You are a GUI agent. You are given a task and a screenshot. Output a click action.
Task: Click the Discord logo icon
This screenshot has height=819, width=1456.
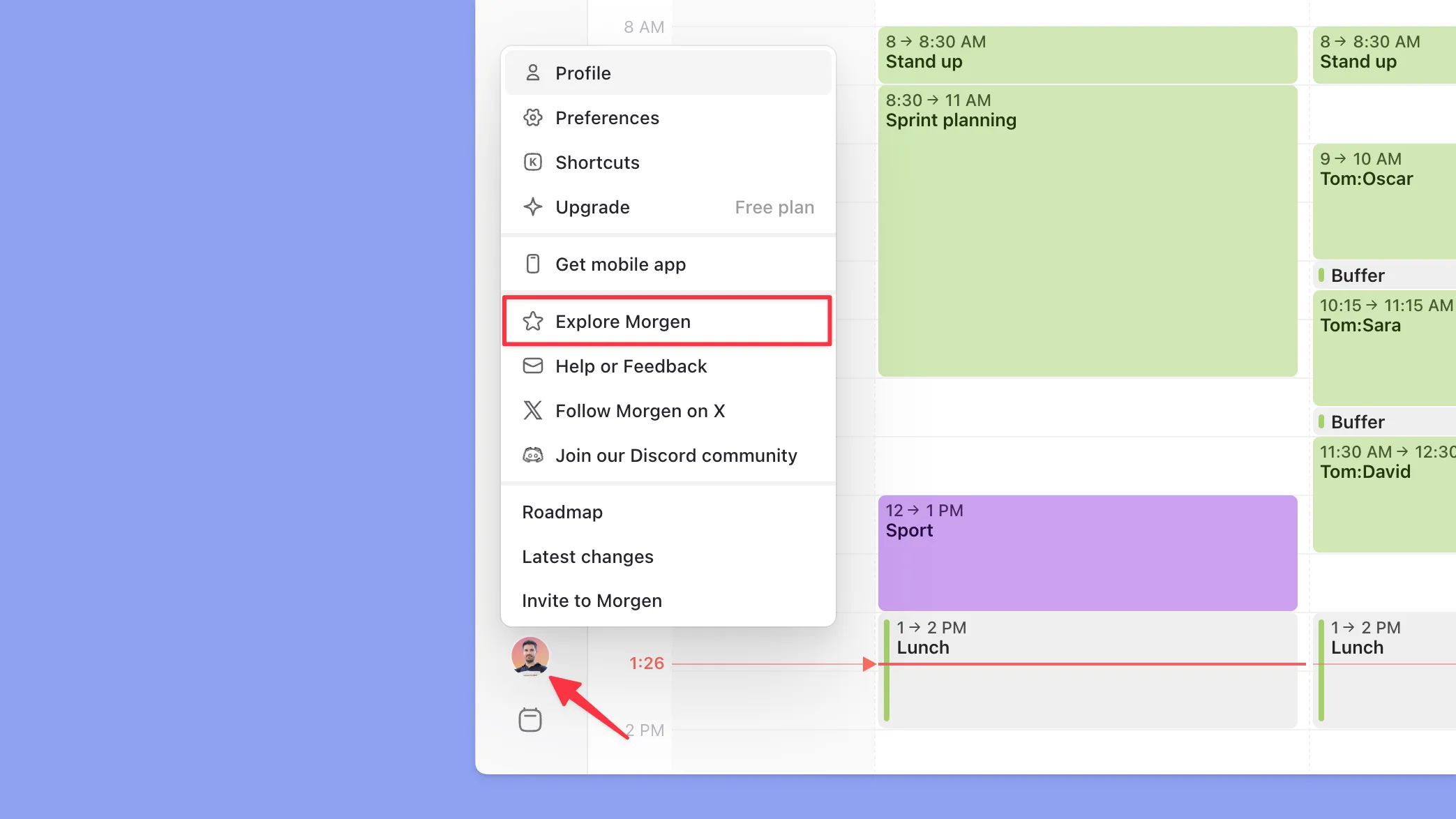coord(533,455)
